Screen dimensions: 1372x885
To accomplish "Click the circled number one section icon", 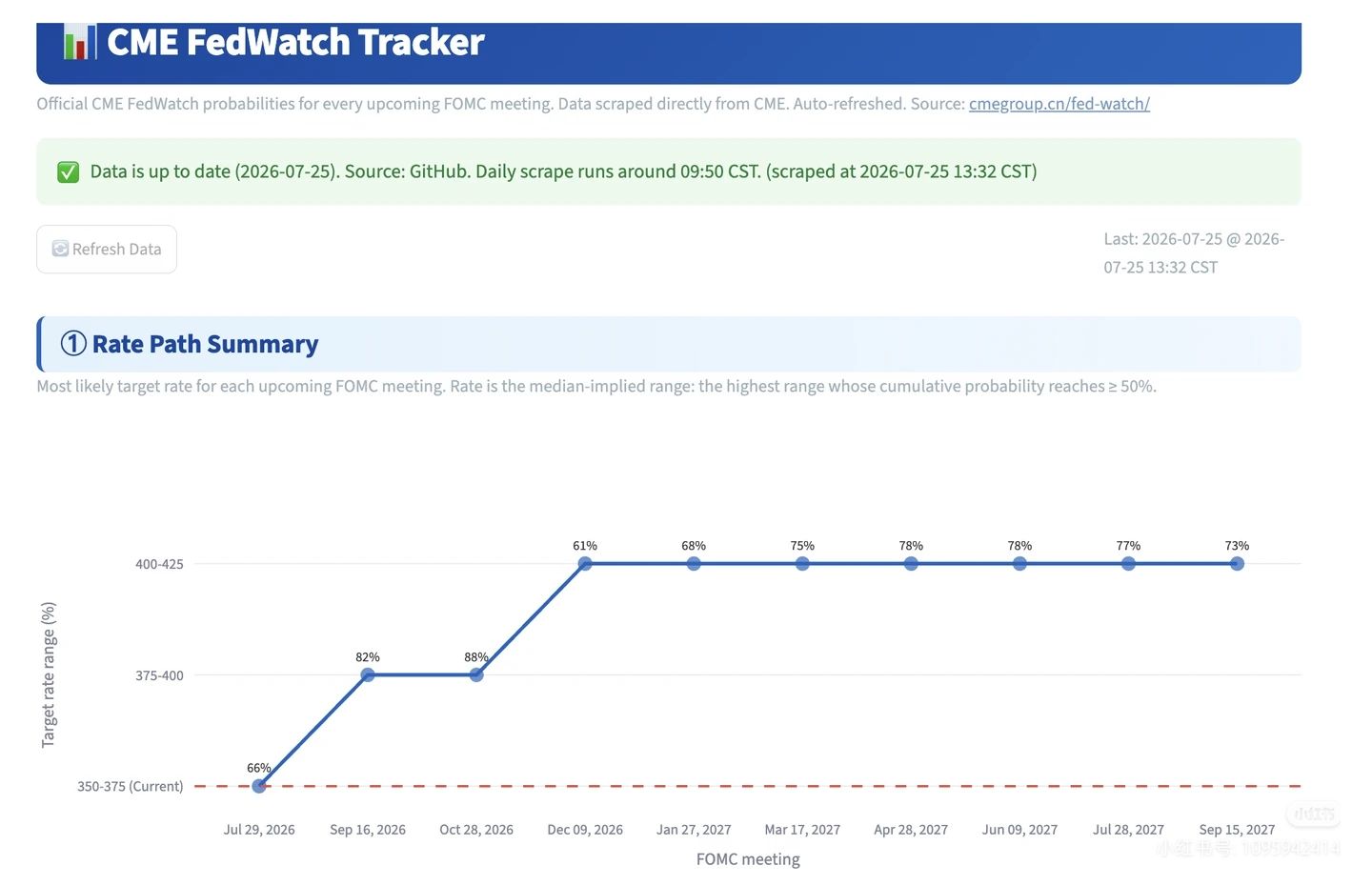I will [73, 343].
